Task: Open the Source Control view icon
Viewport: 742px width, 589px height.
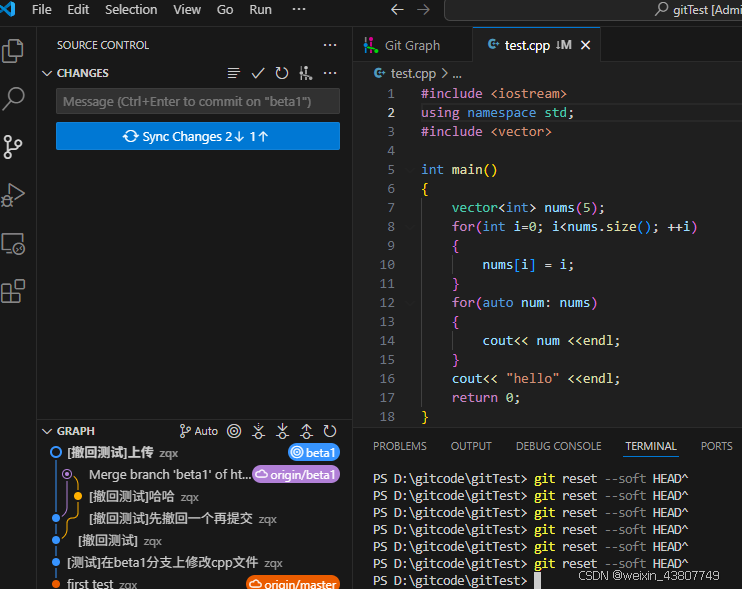Action: coord(13,147)
